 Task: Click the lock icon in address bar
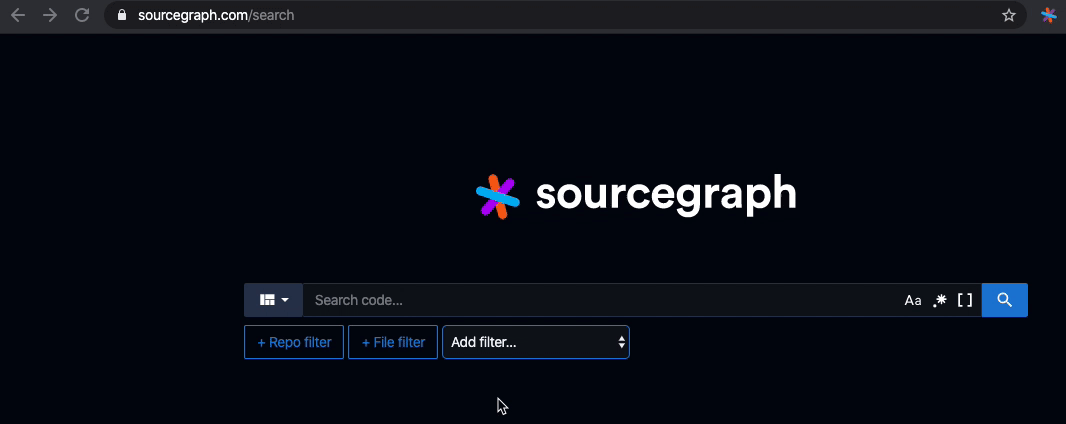(x=122, y=15)
